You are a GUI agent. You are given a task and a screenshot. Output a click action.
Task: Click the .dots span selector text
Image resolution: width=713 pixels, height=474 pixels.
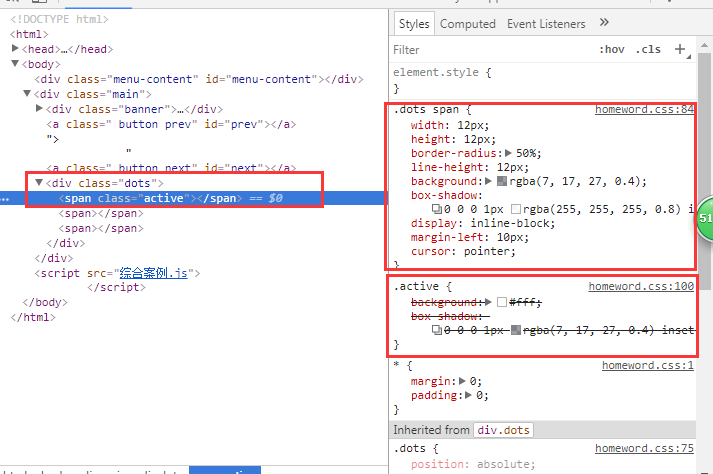[426, 110]
